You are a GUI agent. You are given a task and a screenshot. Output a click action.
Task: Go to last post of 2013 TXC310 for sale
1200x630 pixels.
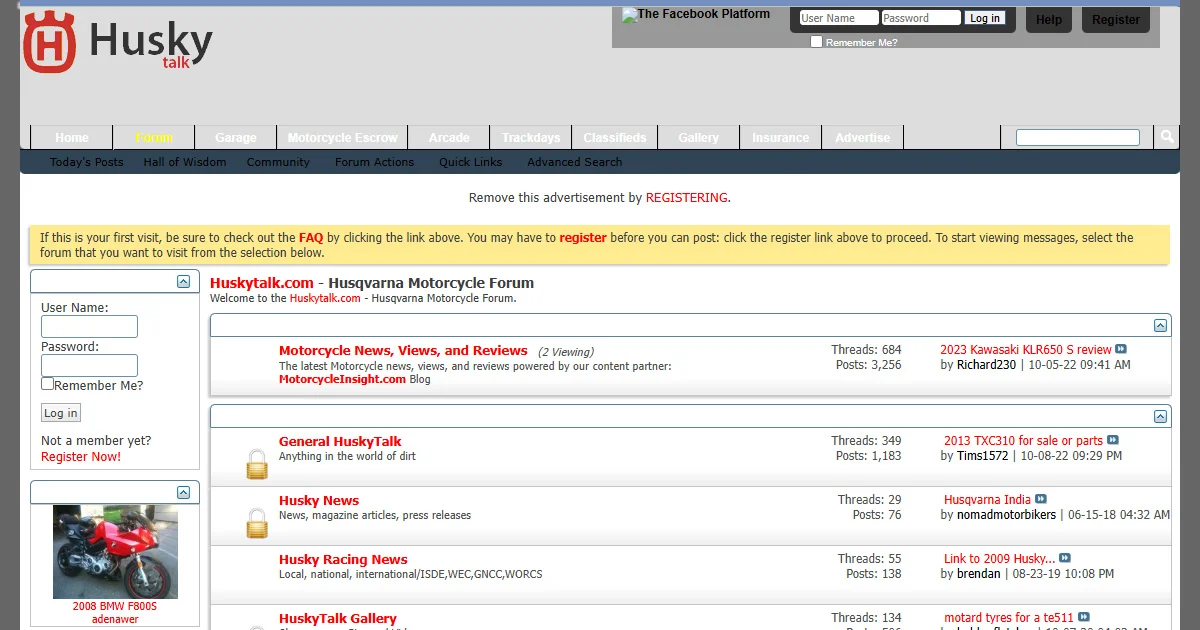[x=1113, y=440]
